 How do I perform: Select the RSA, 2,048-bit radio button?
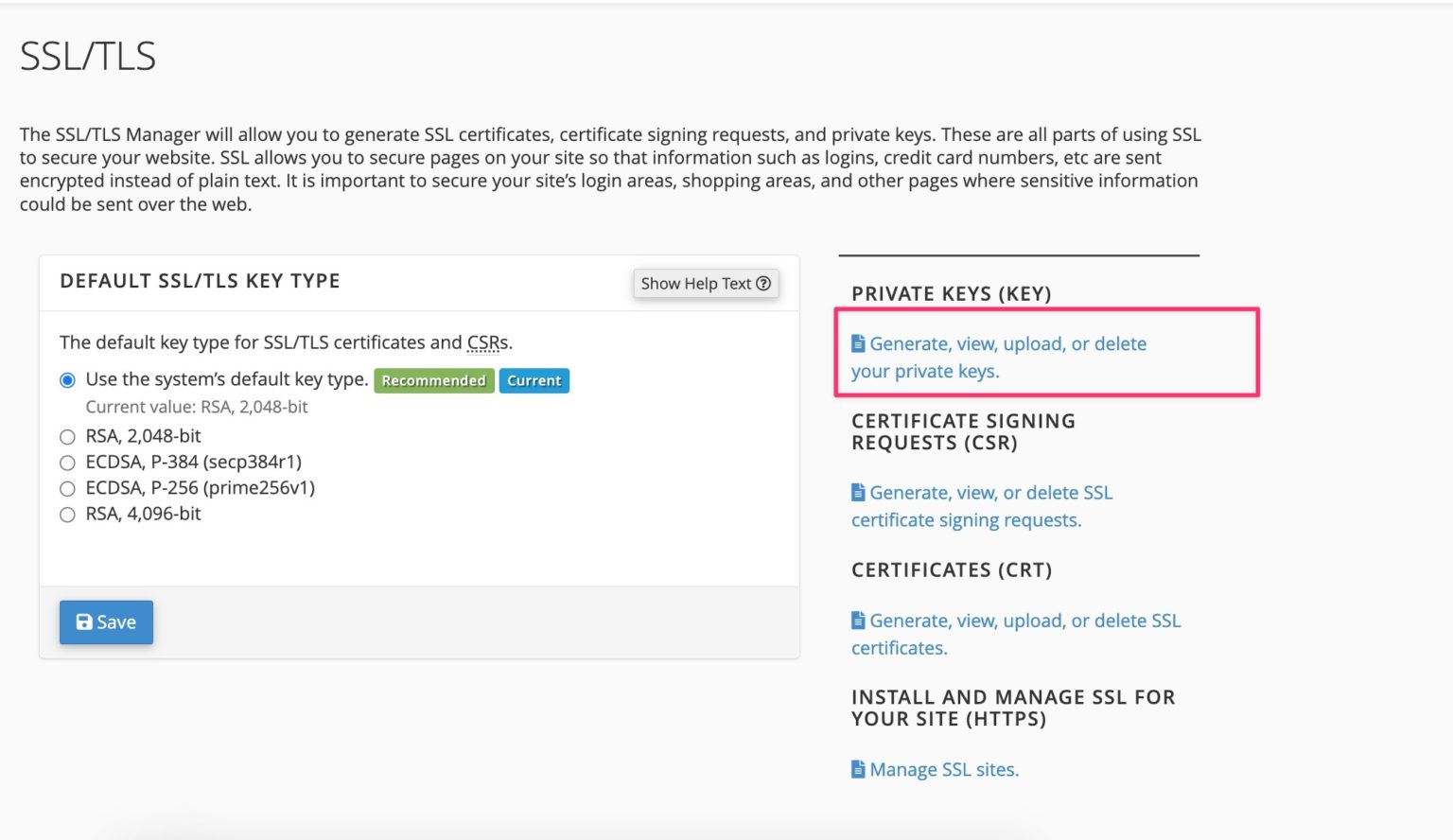67,437
